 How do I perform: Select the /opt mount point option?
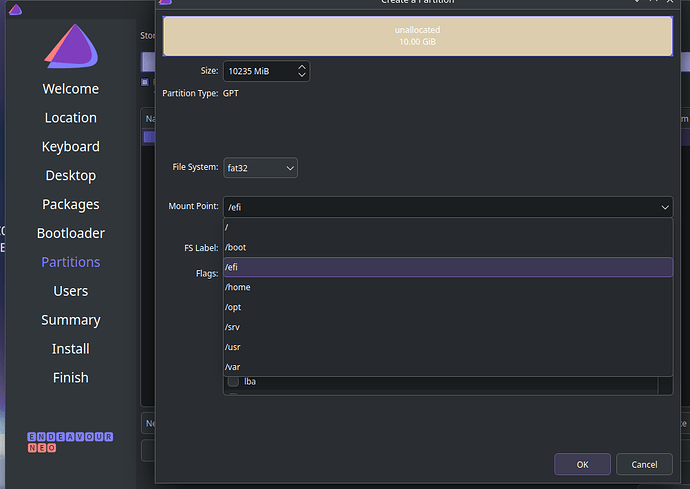(x=448, y=307)
